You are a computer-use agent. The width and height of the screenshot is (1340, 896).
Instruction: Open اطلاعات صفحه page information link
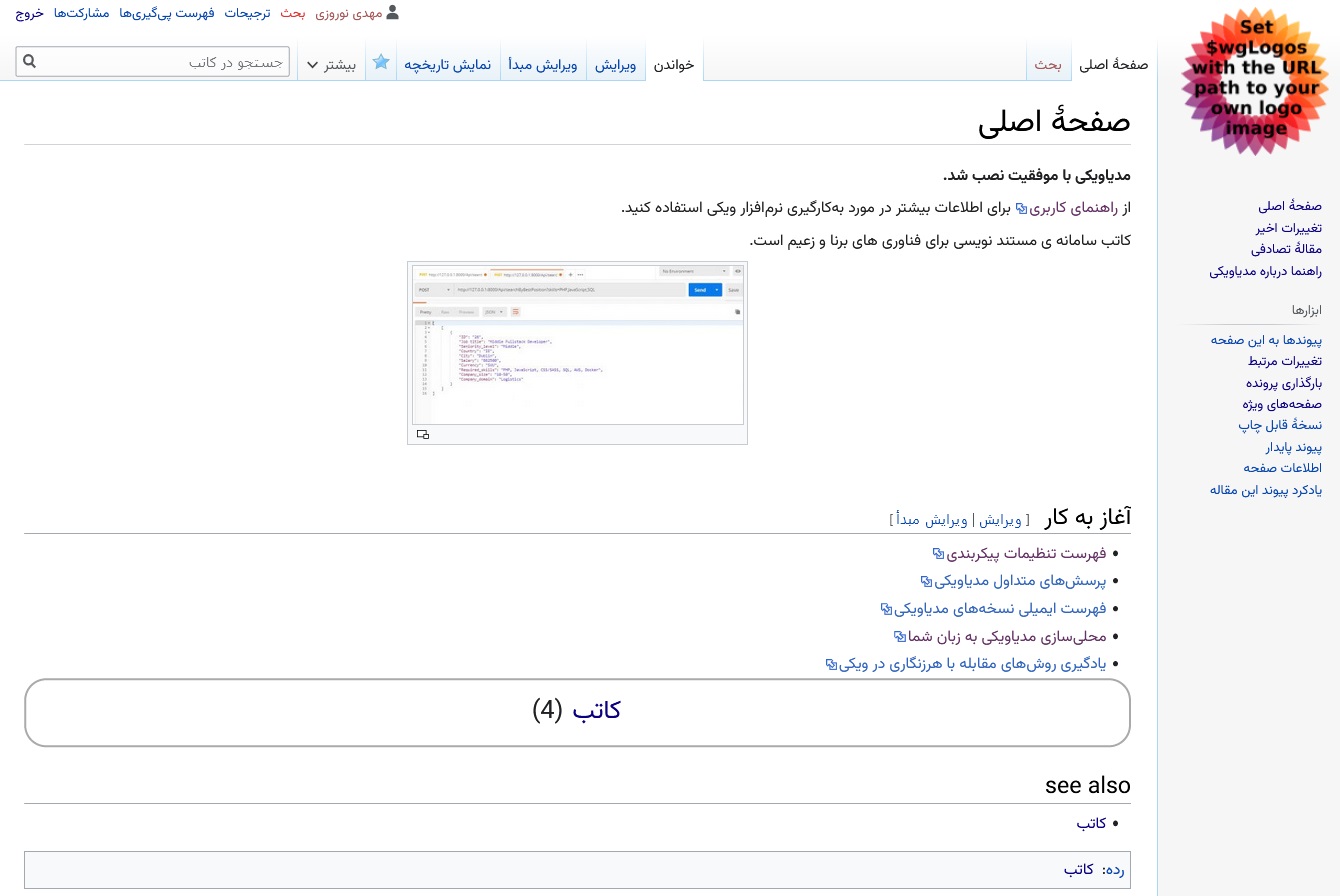click(x=1283, y=468)
